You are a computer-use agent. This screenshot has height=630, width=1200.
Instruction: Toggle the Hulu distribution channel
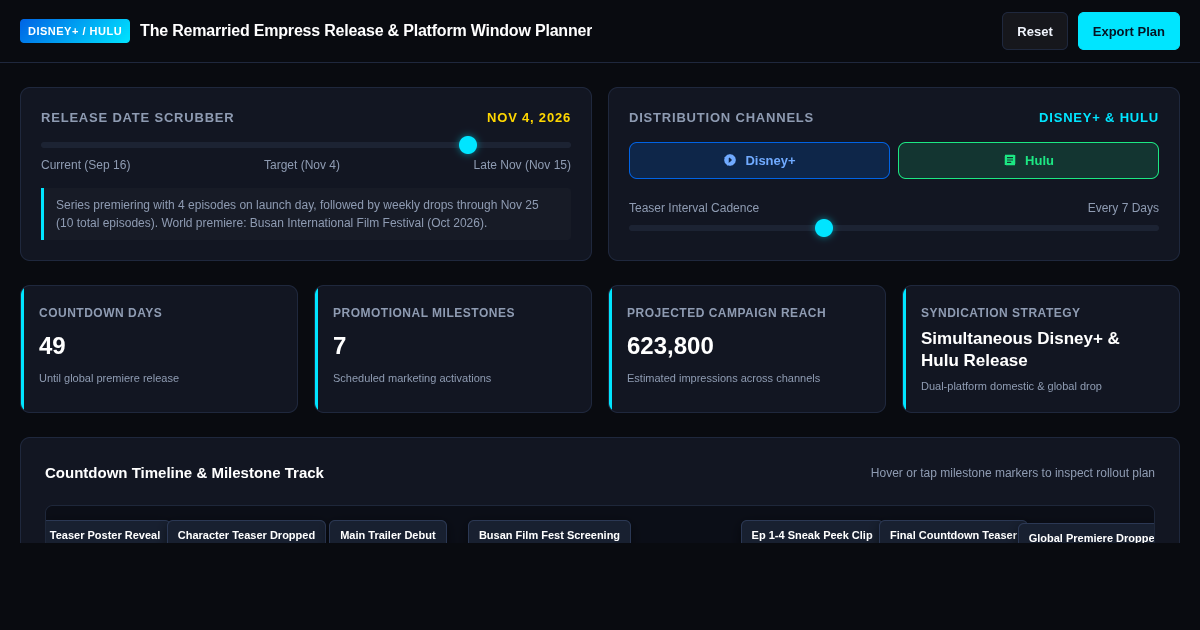(x=1028, y=160)
